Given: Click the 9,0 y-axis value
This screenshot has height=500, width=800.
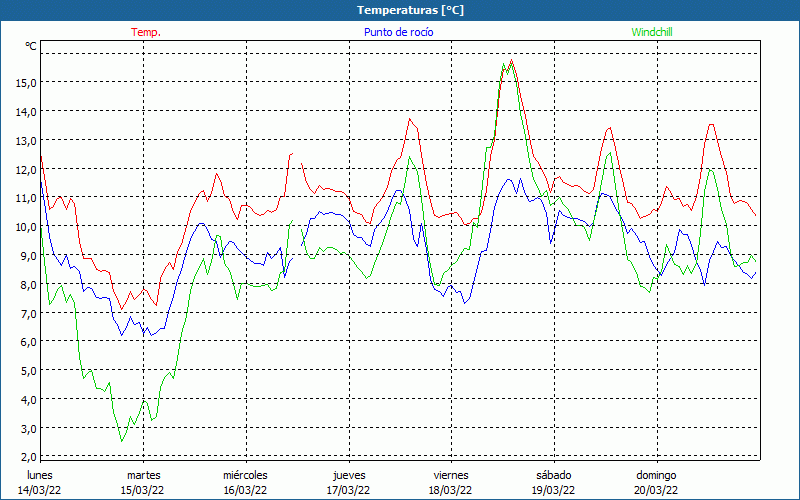Looking at the screenshot, I should (29, 256).
